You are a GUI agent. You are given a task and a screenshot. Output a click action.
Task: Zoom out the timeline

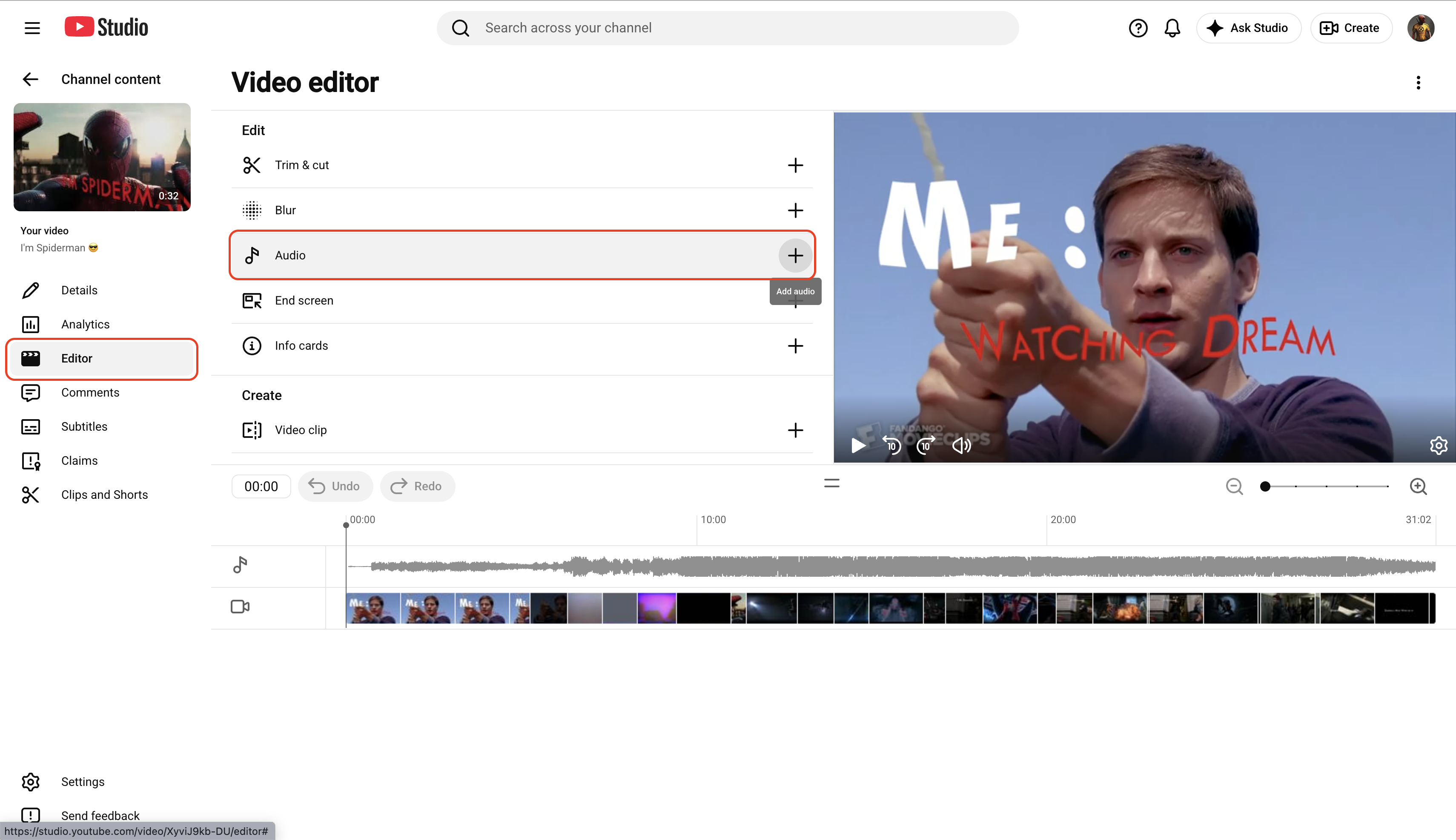(1234, 486)
